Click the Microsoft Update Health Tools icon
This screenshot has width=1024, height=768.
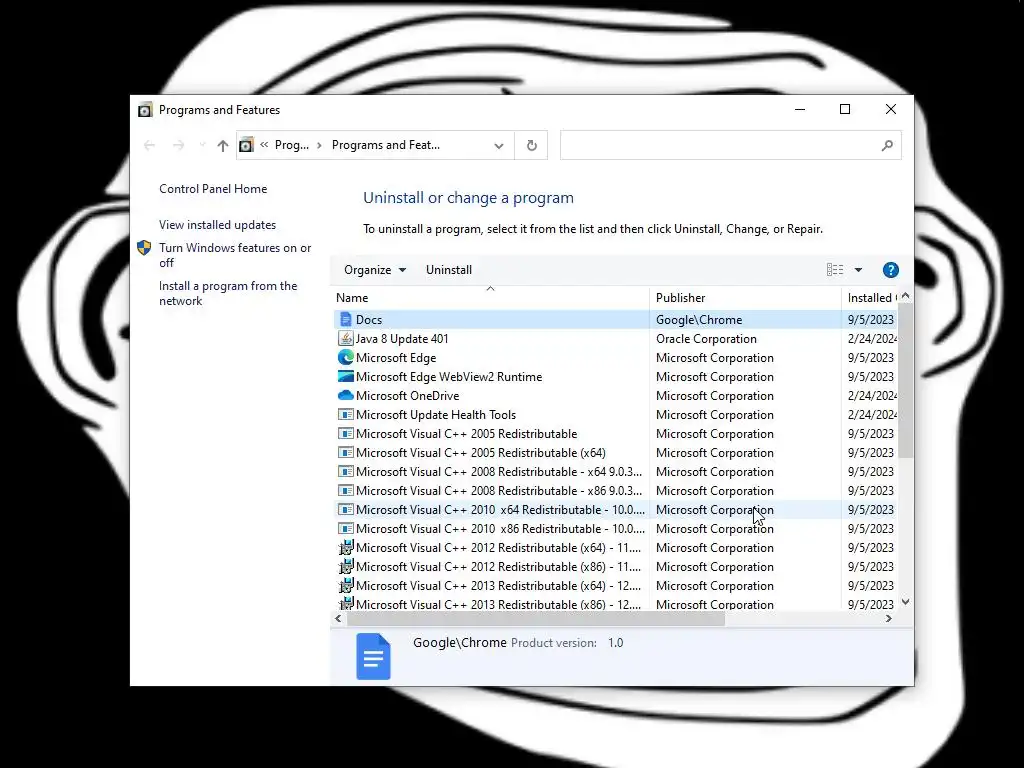[345, 414]
